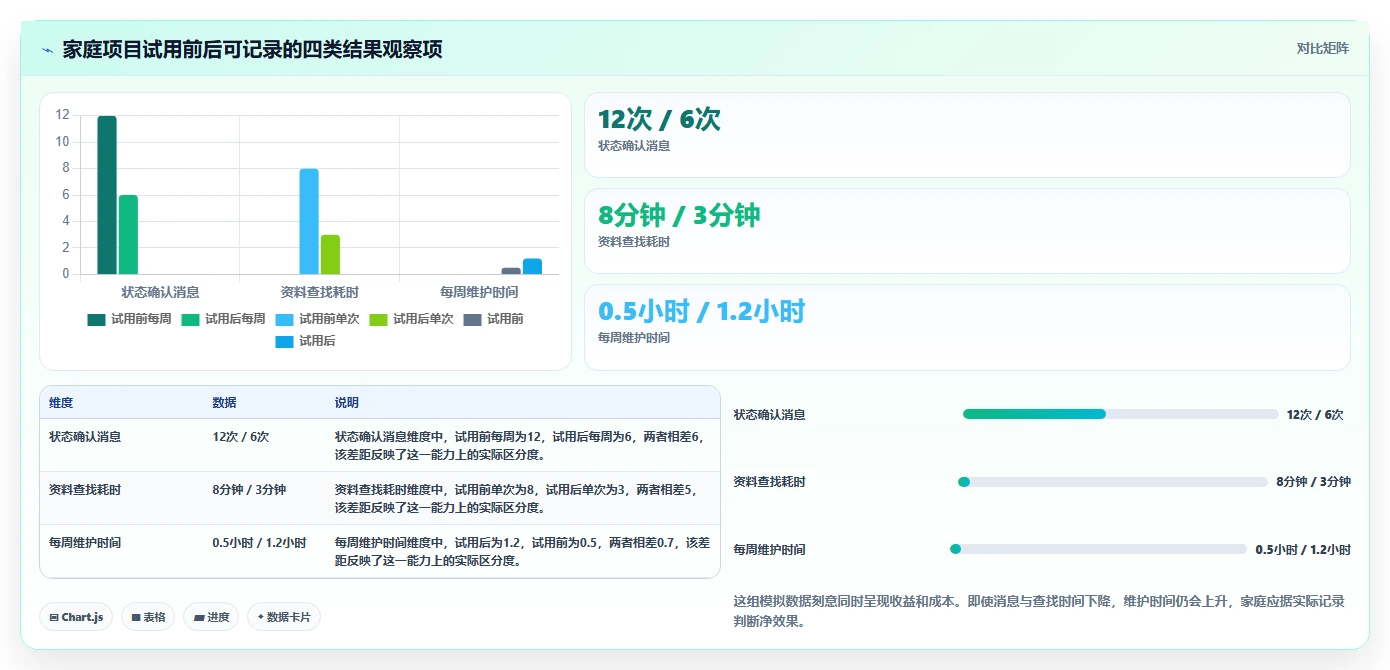Toggle the 试用前每周 legend swatch
Viewport: 1390px width, 670px height.
[x=96, y=320]
